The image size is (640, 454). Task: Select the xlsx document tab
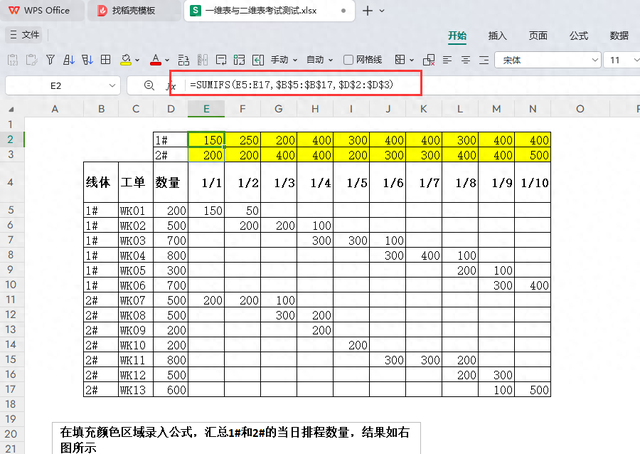[x=269, y=11]
